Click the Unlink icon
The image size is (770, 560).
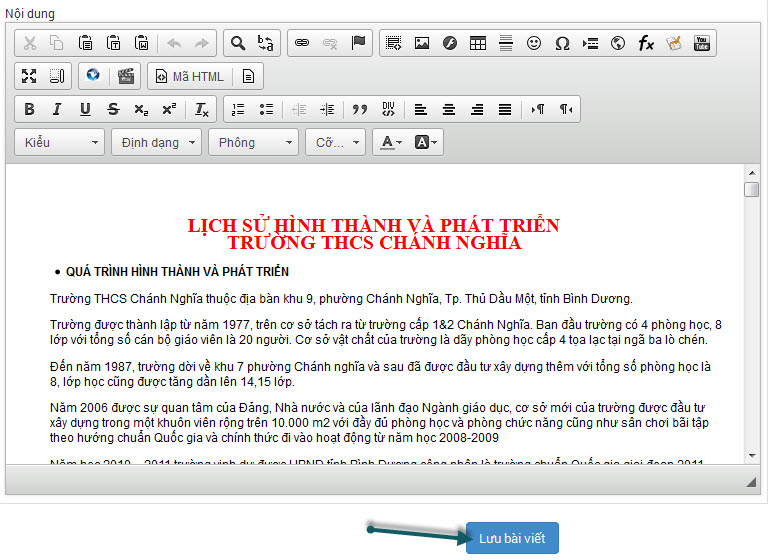coord(330,43)
